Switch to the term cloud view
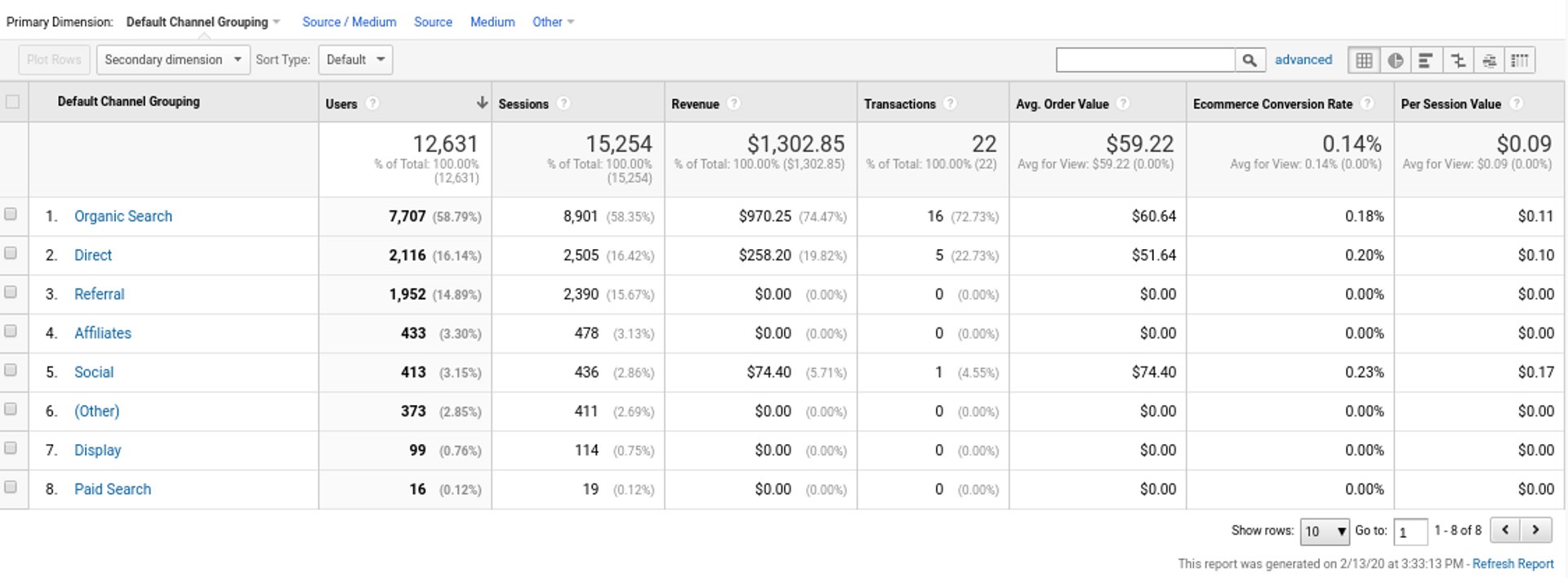Viewport: 1568px width, 578px height. [1489, 60]
